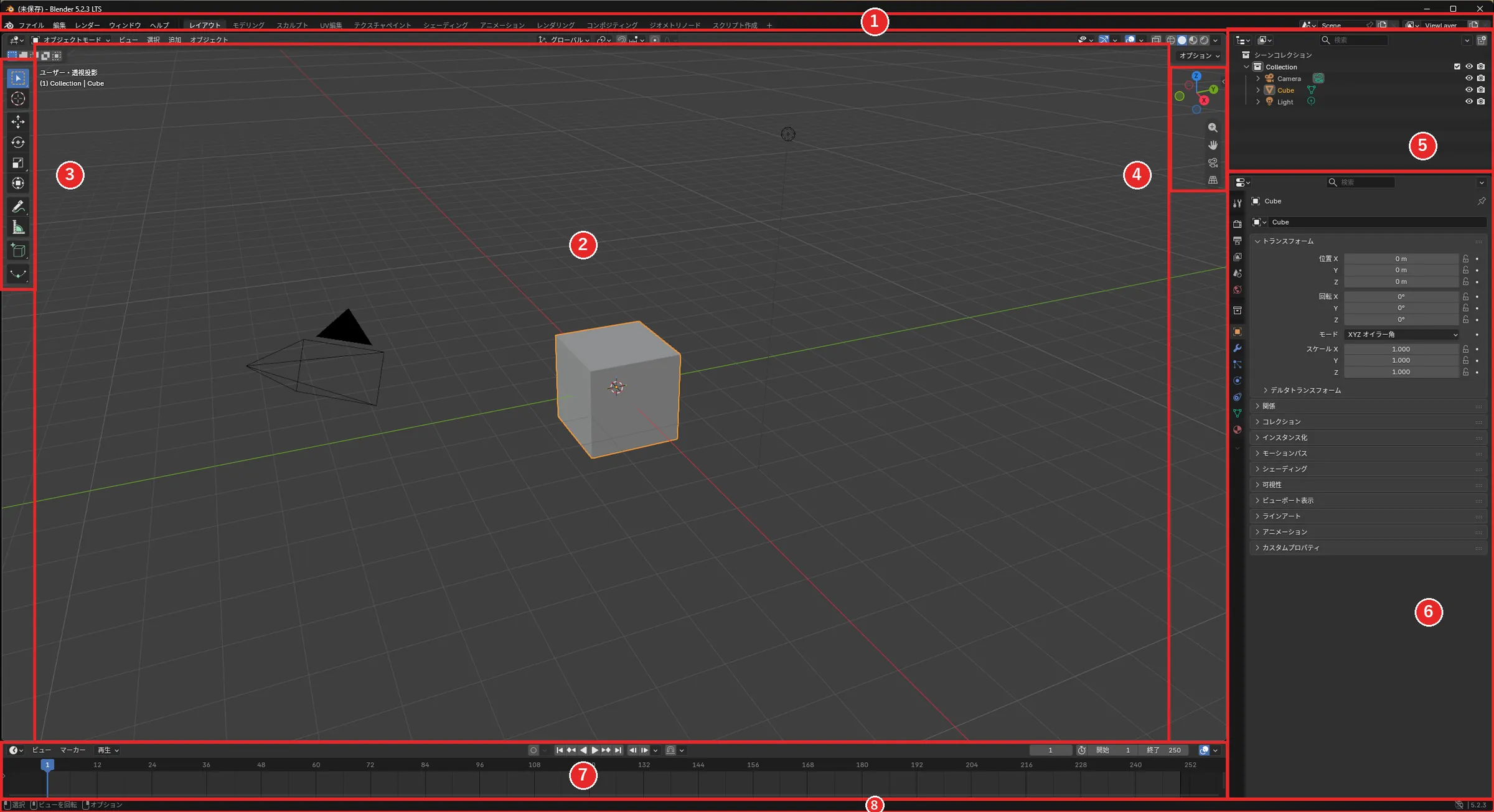The width and height of the screenshot is (1494, 812).
Task: Click the scale X value slider field
Action: click(1401, 349)
